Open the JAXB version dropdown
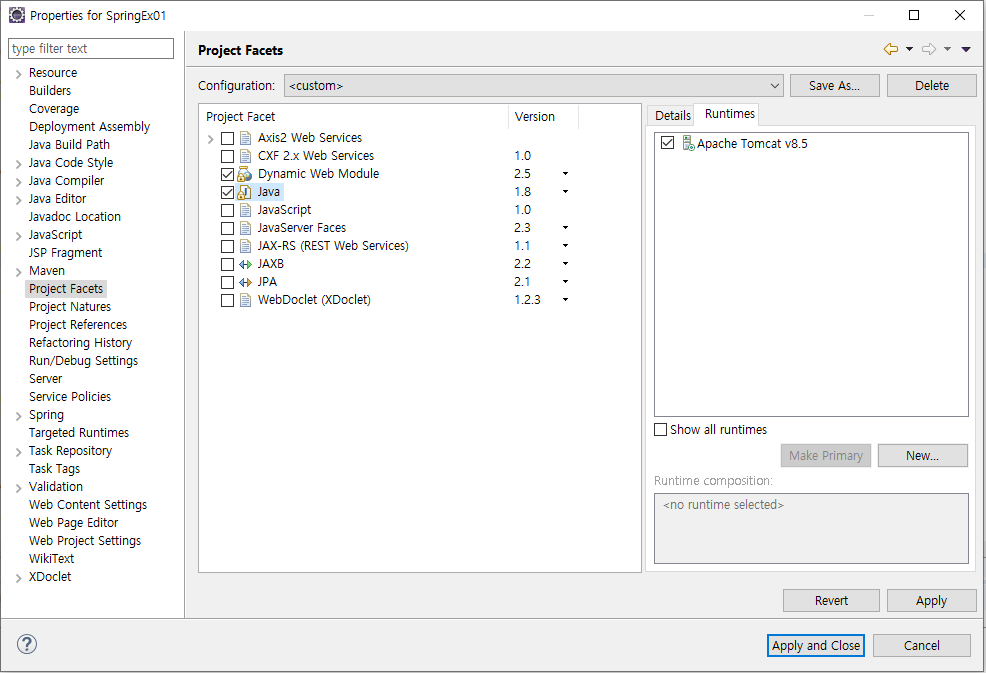This screenshot has width=986, height=673. [565, 264]
